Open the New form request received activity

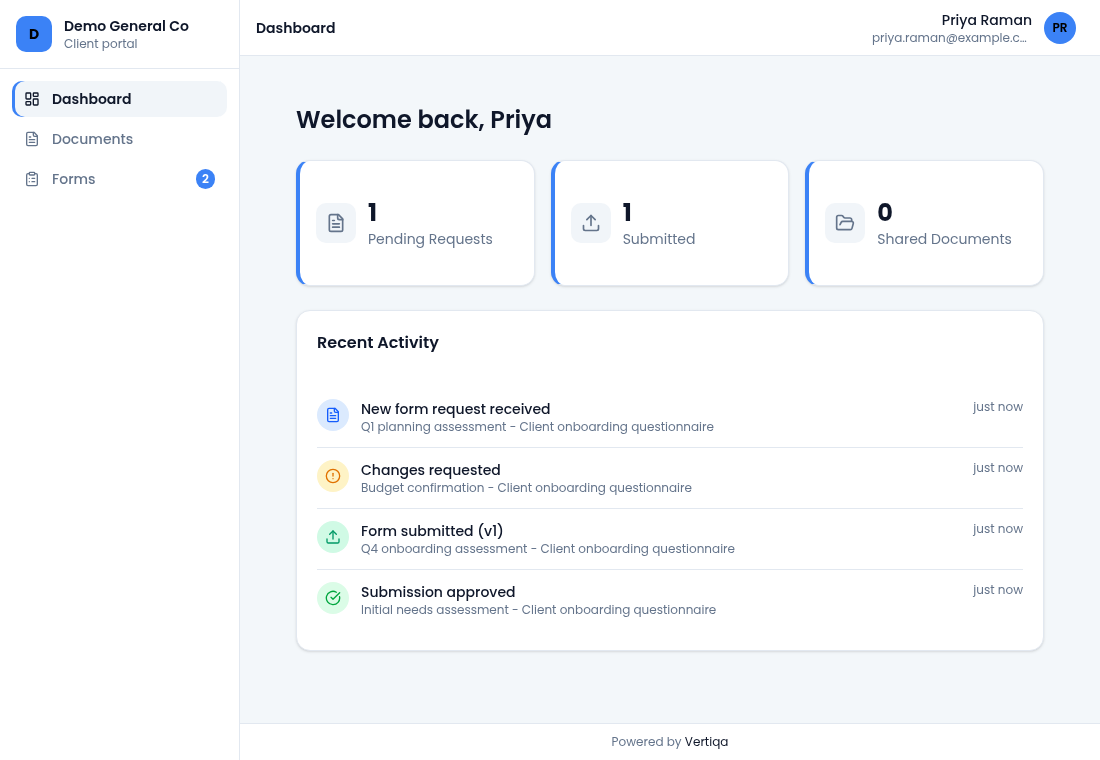click(x=670, y=417)
